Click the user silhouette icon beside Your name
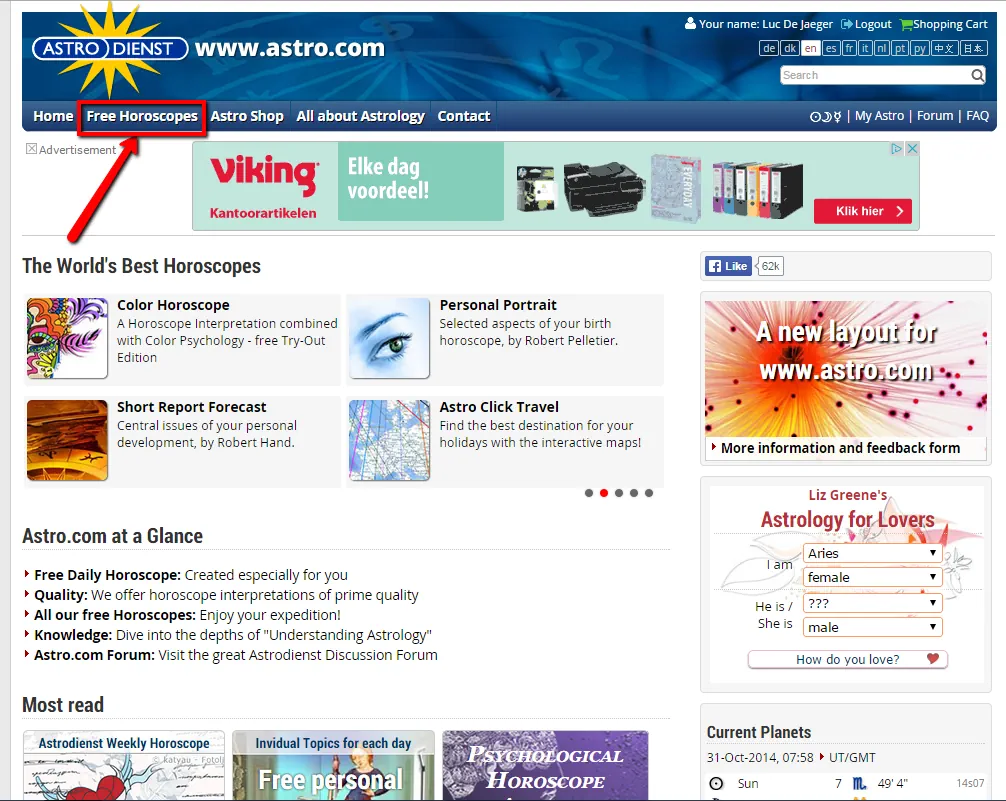 [692, 23]
